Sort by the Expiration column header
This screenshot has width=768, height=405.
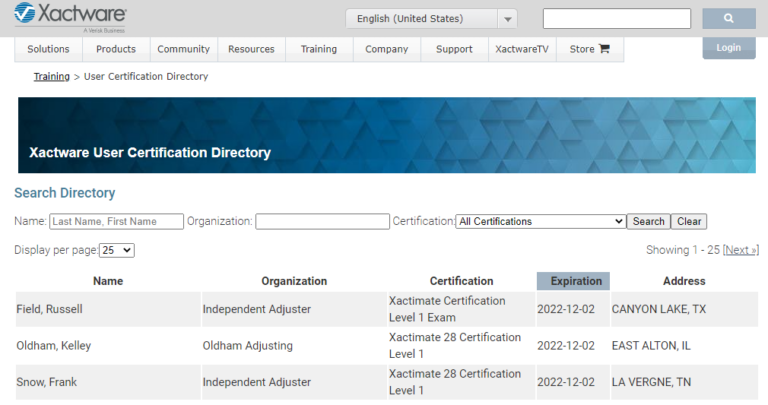click(x=573, y=281)
